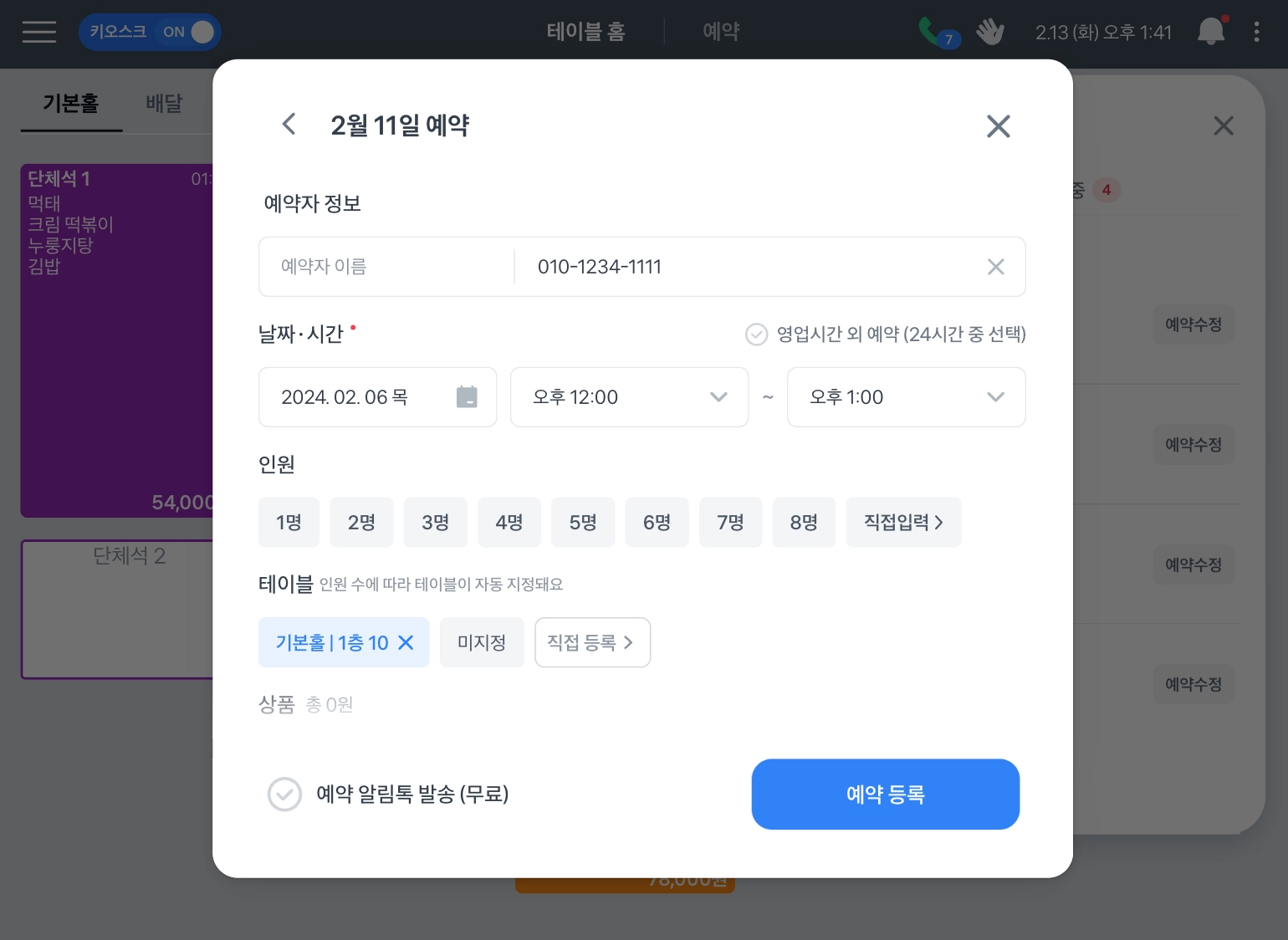Go back with the left arrow
Image resolution: width=1288 pixels, height=940 pixels.
pyautogui.click(x=289, y=125)
